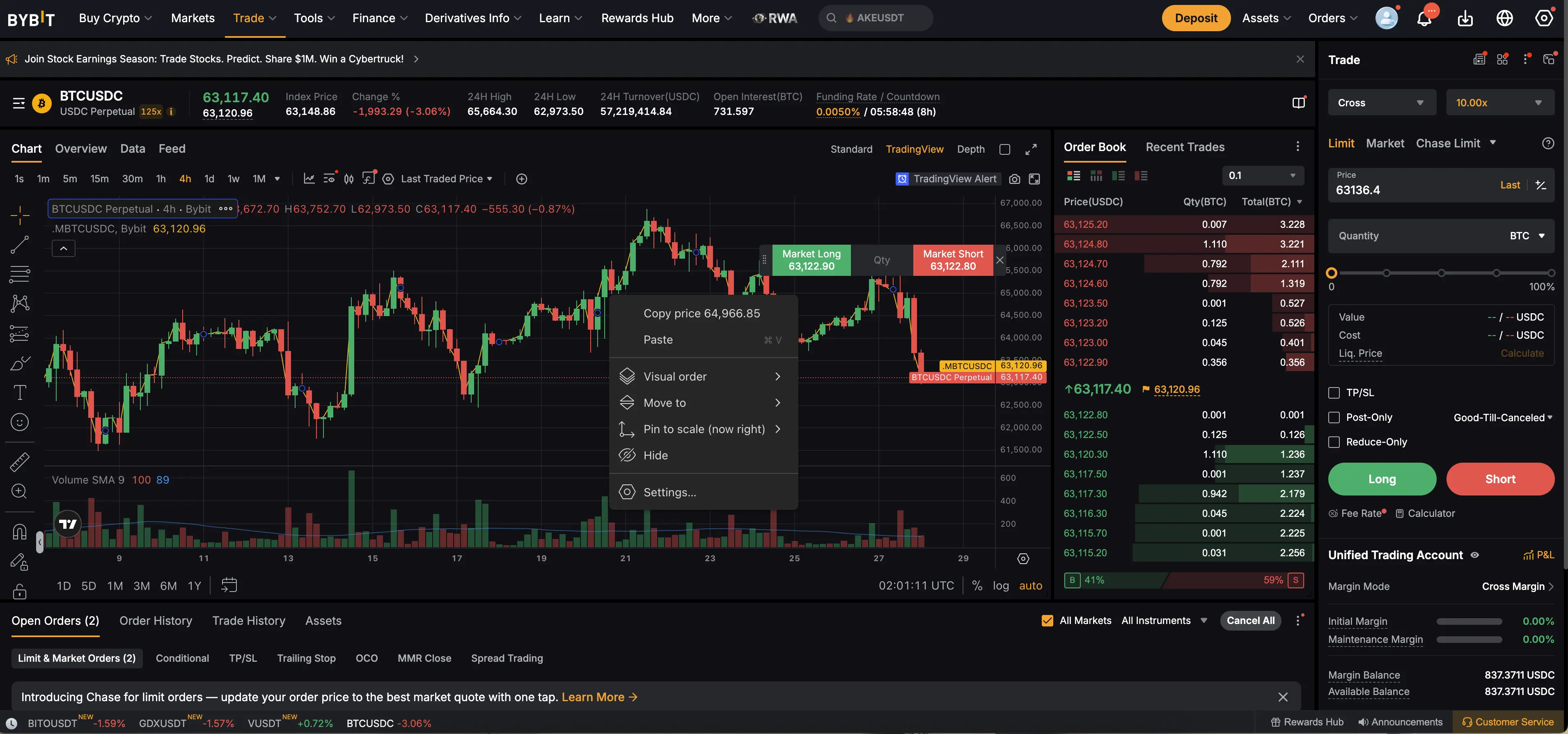Image resolution: width=1568 pixels, height=734 pixels.
Task: Toggle percent scale on chart
Action: click(x=977, y=585)
